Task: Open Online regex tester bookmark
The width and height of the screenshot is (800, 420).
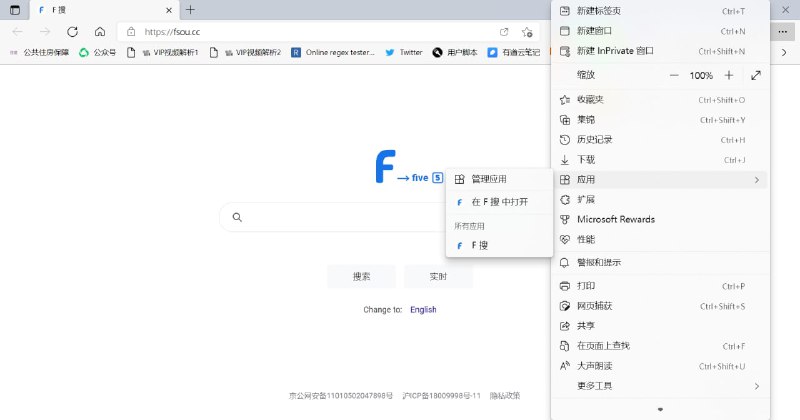Action: pyautogui.click(x=333, y=52)
